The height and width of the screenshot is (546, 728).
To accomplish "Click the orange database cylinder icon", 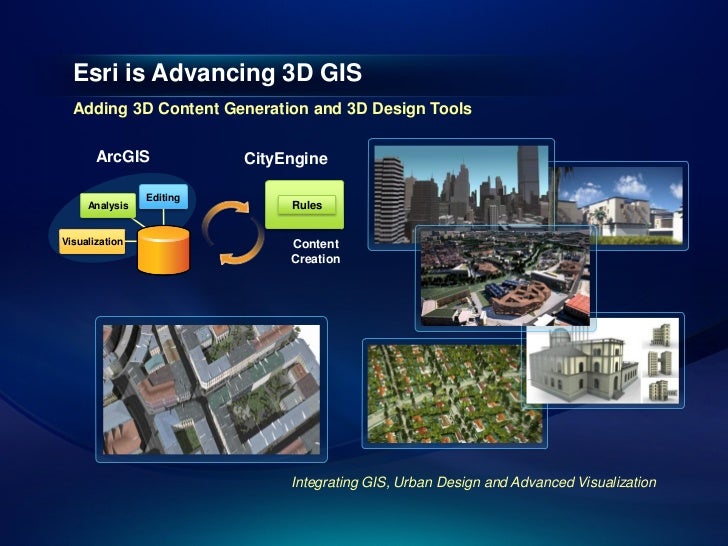I will [163, 250].
